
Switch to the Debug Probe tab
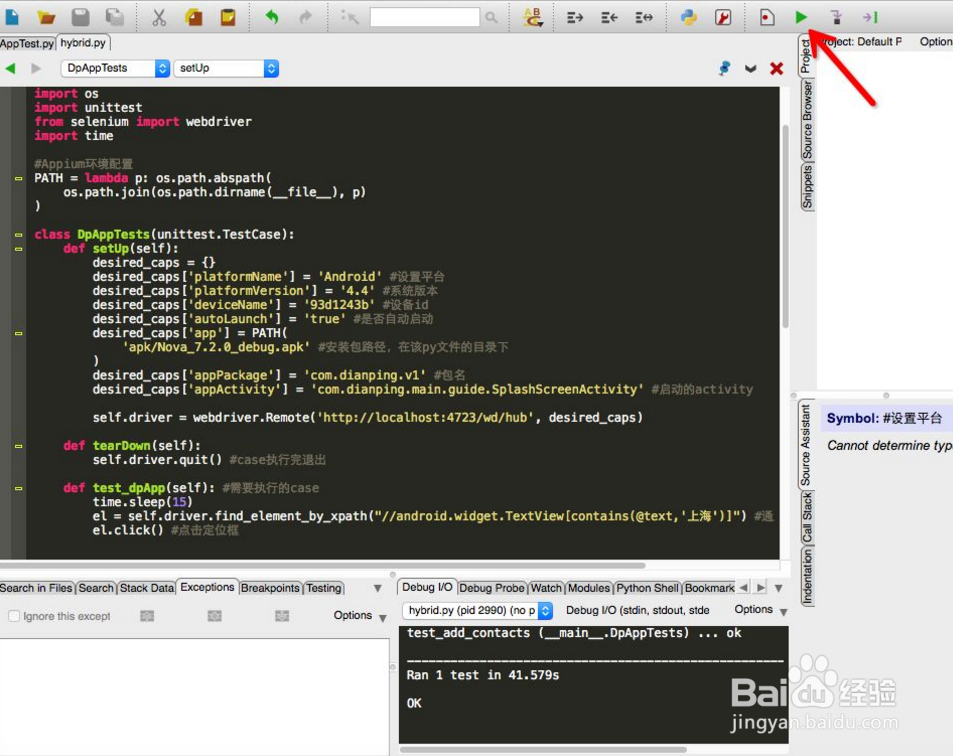click(492, 588)
